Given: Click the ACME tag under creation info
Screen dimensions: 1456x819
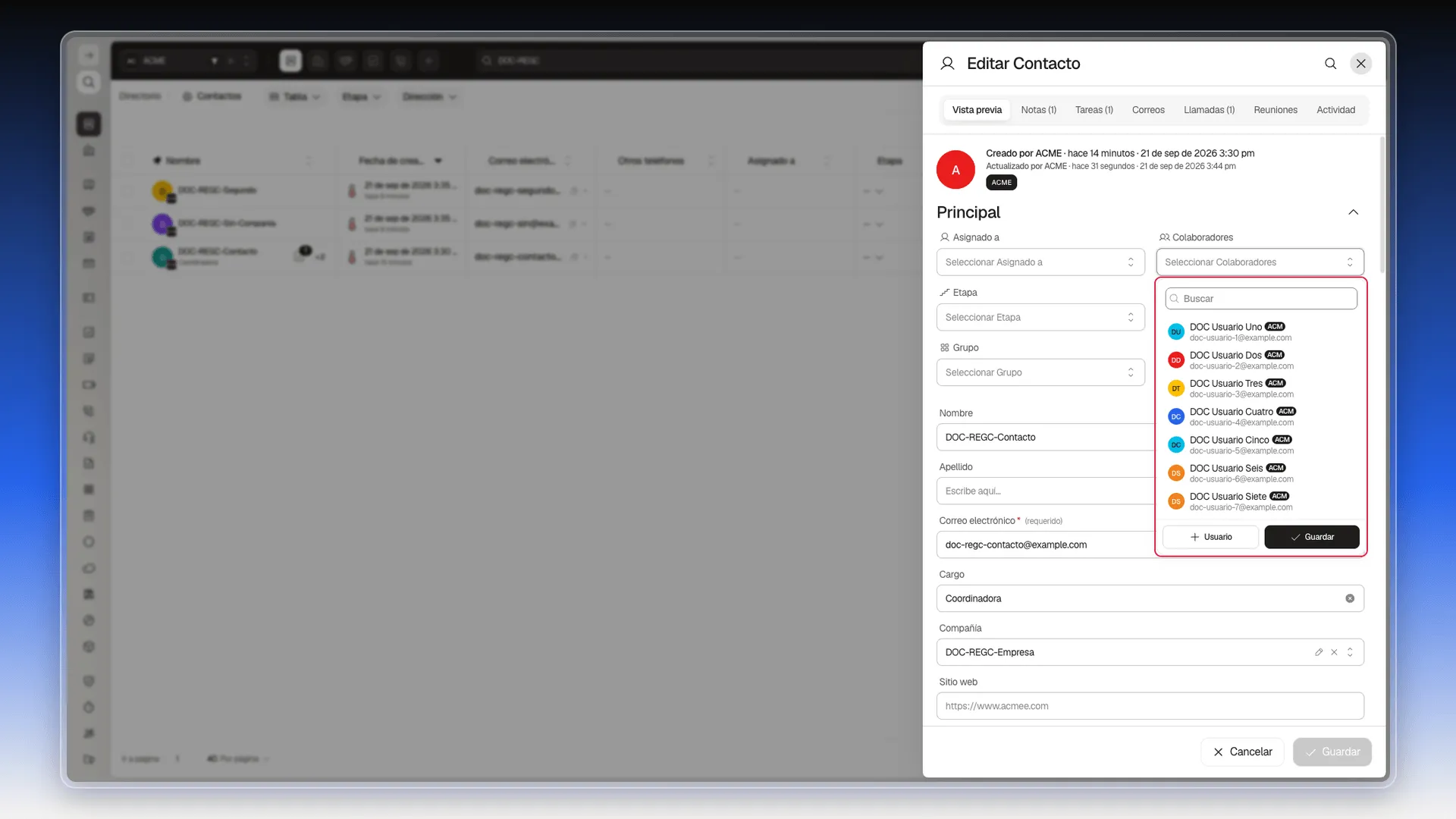Looking at the screenshot, I should click(1001, 183).
